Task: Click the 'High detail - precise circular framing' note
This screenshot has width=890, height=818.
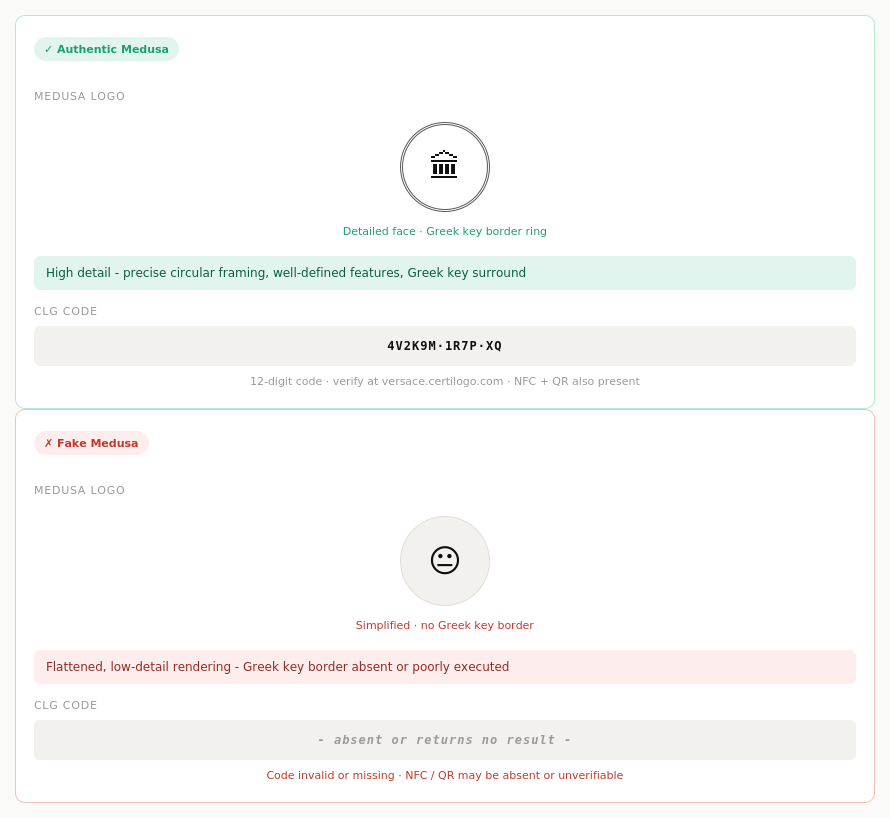Action: pyautogui.click(x=444, y=273)
